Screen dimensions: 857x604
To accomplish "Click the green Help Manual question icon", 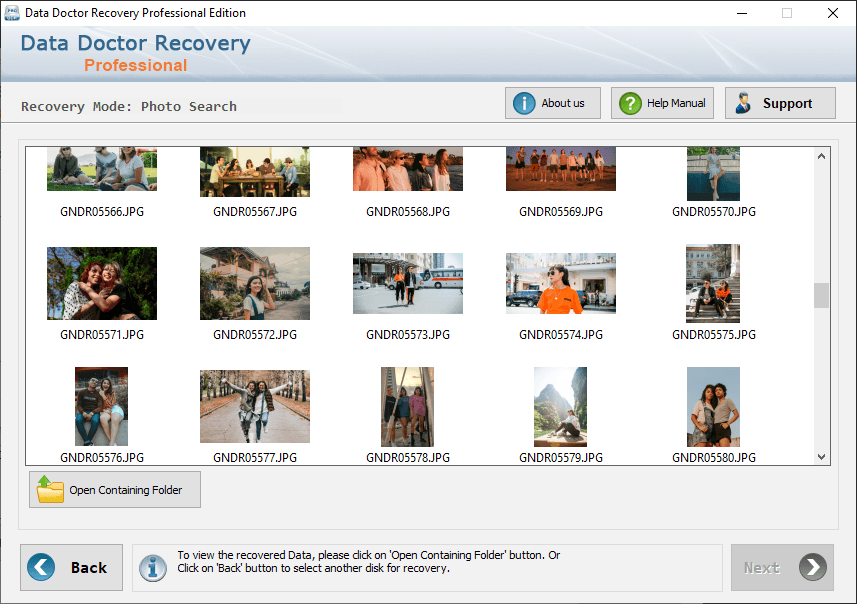I will 630,103.
